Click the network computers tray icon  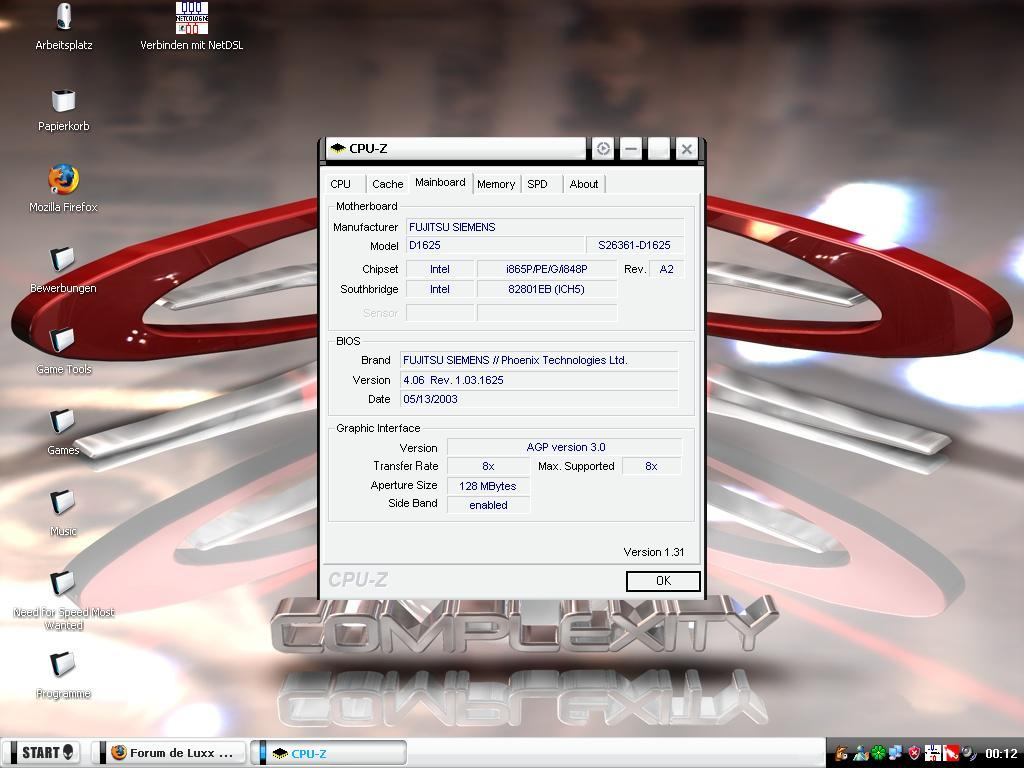(x=896, y=753)
